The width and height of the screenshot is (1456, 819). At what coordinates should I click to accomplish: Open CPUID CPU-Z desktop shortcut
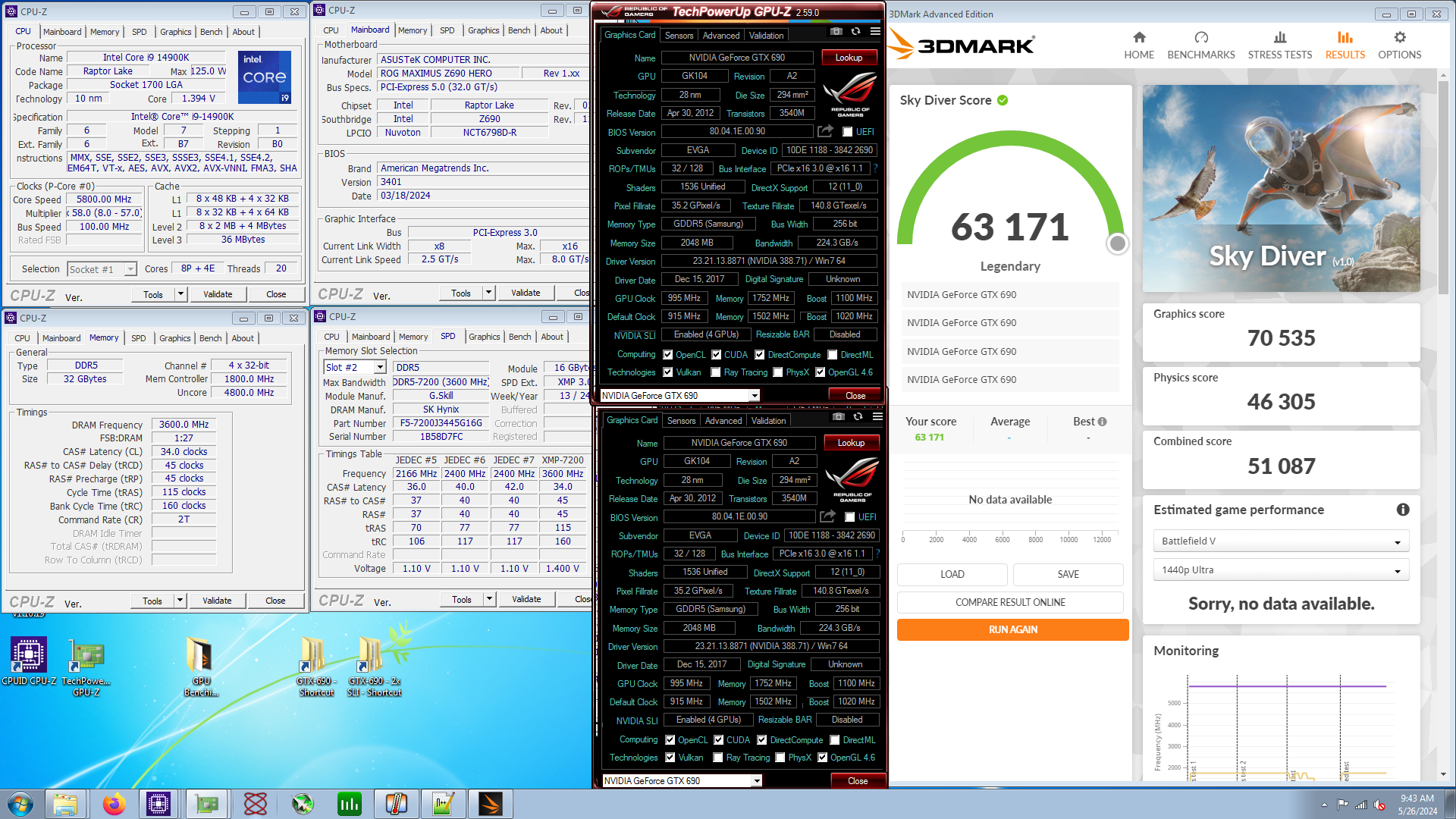tap(29, 661)
